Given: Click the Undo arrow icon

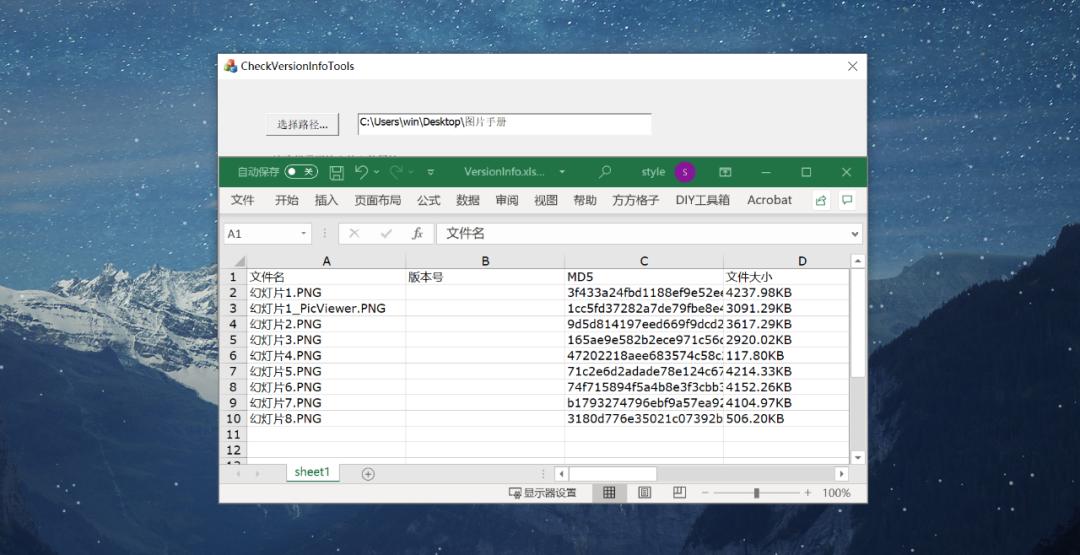Looking at the screenshot, I should [362, 171].
